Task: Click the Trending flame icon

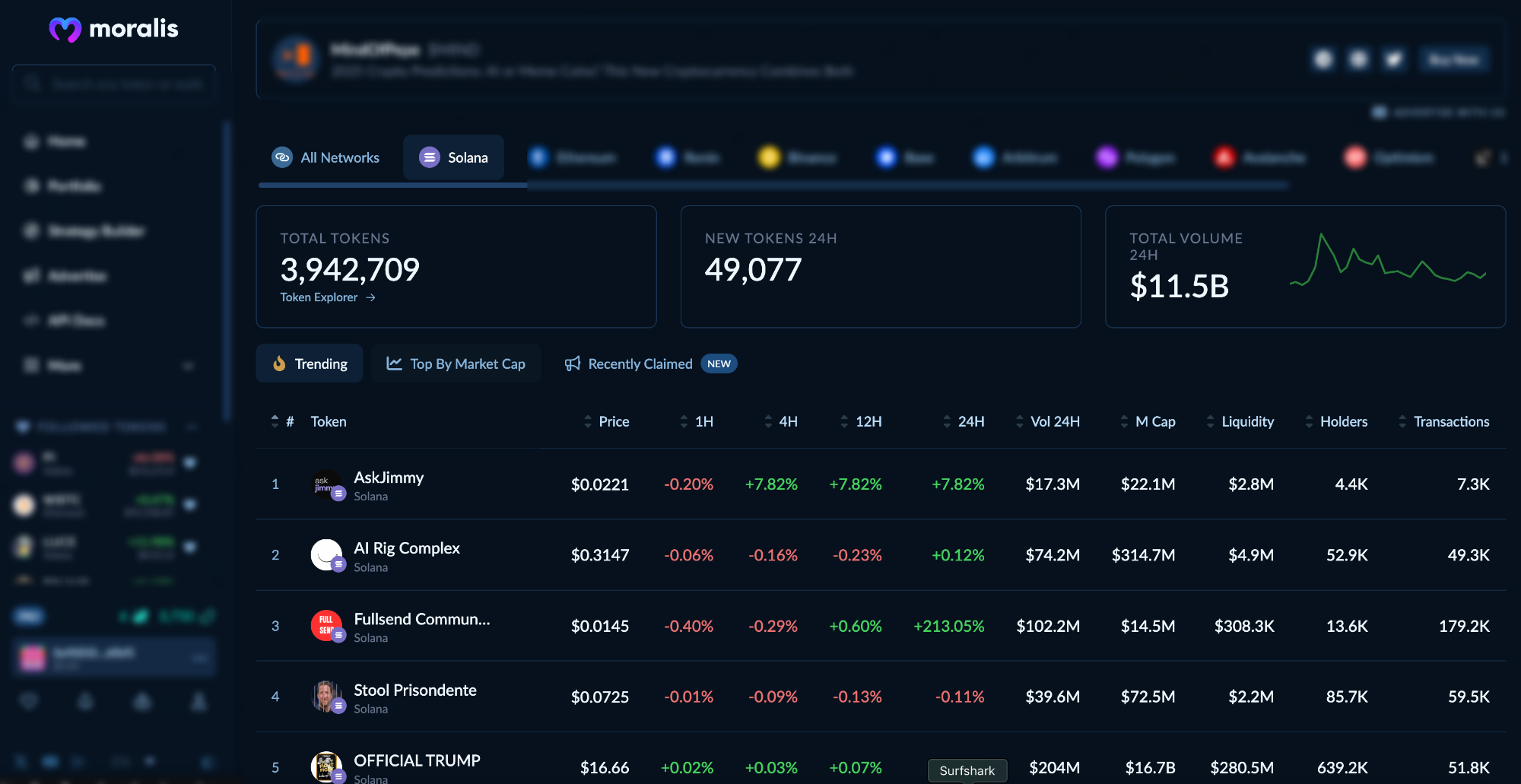Action: tap(279, 363)
